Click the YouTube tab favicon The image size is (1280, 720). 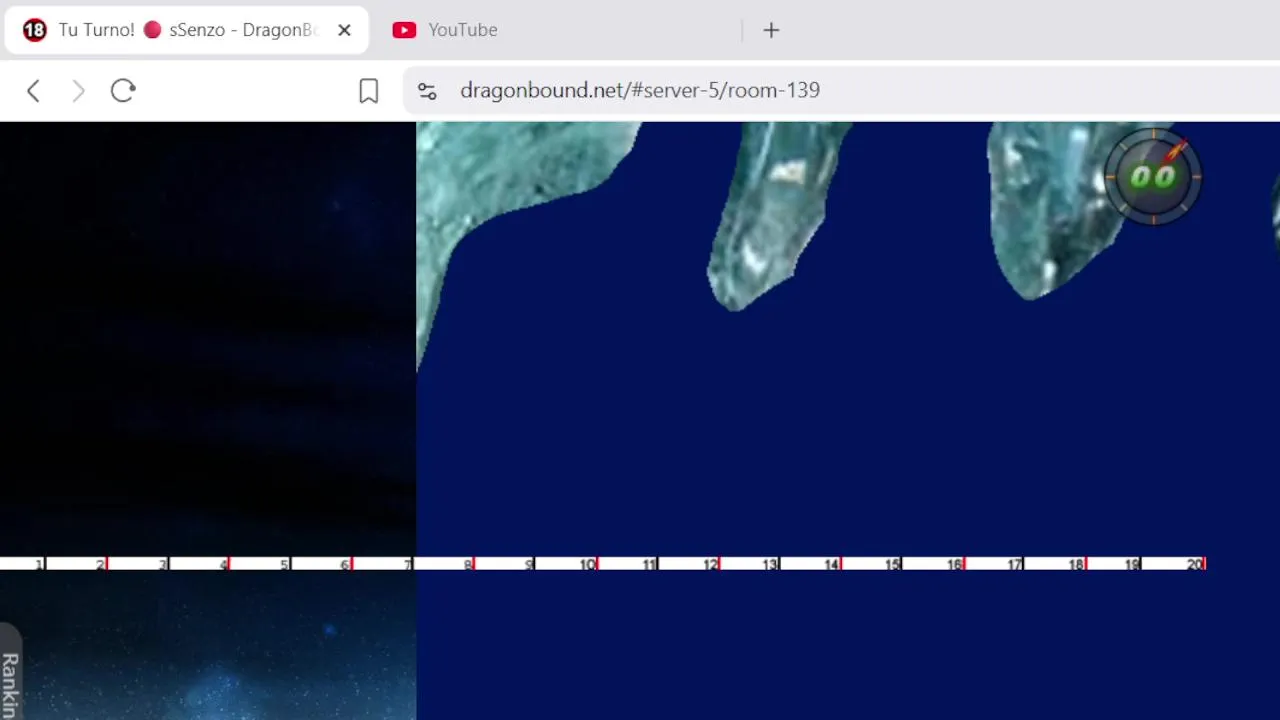404,30
